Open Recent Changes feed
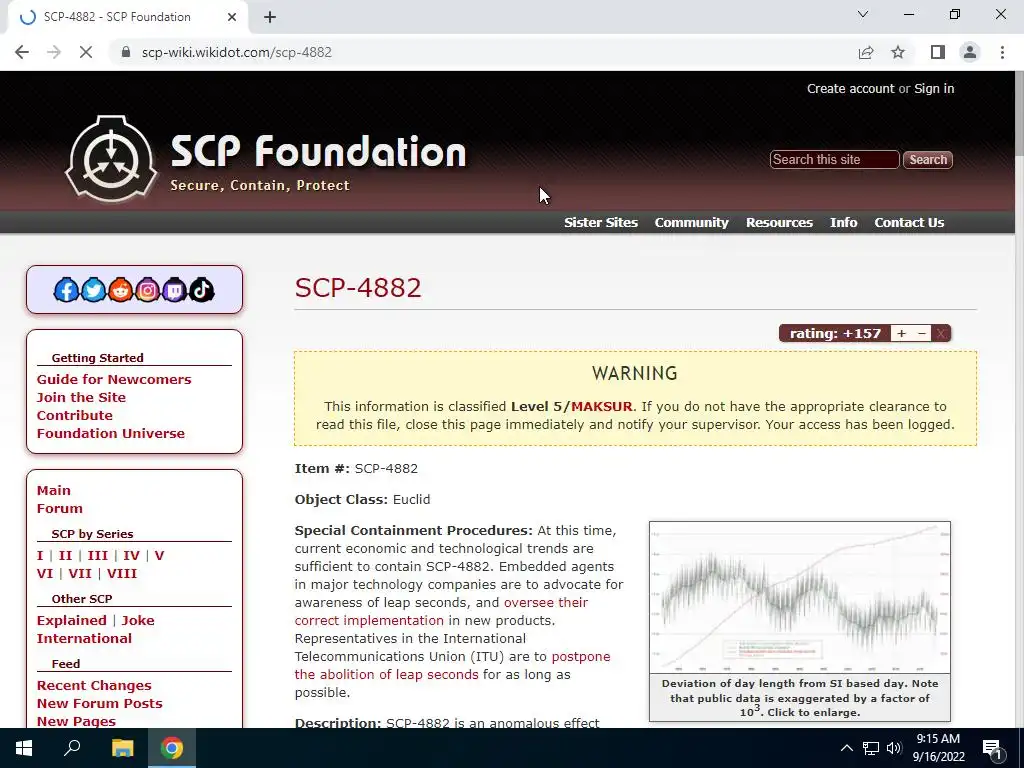 click(94, 686)
